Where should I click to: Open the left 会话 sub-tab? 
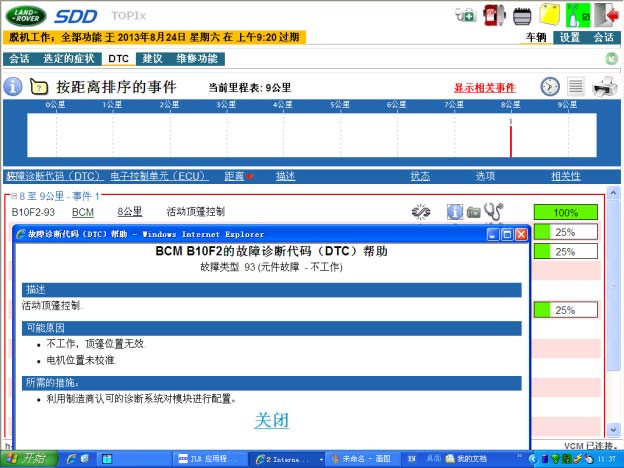coord(19,59)
